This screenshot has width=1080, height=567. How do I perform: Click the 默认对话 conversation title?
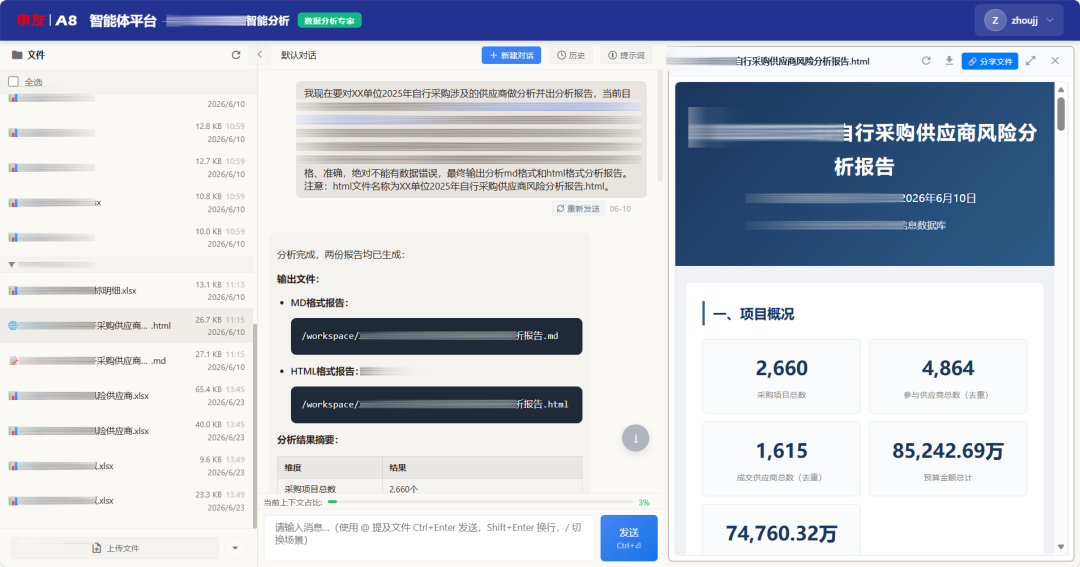pos(298,55)
